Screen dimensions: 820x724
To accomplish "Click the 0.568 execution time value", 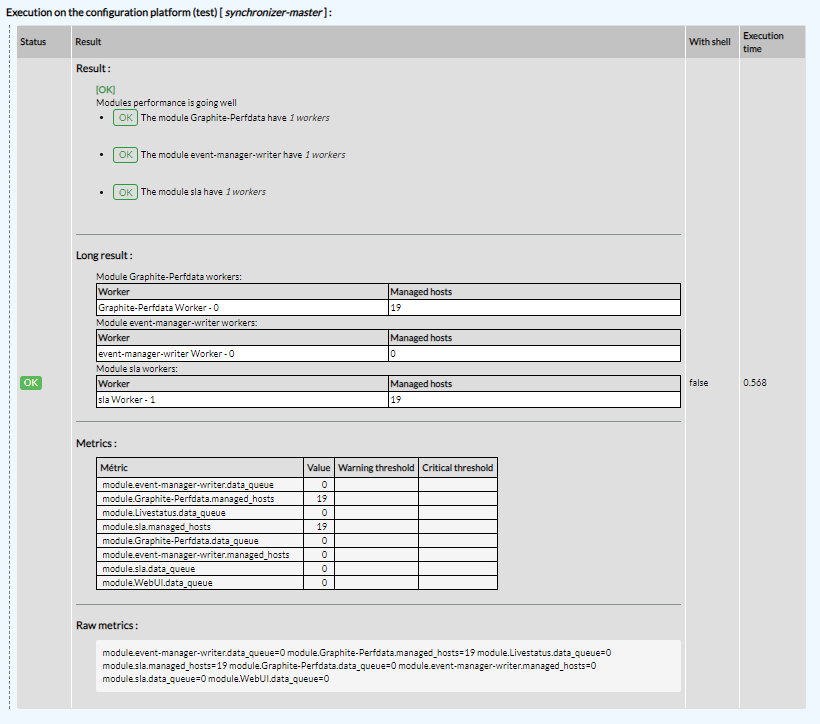I will (x=755, y=383).
